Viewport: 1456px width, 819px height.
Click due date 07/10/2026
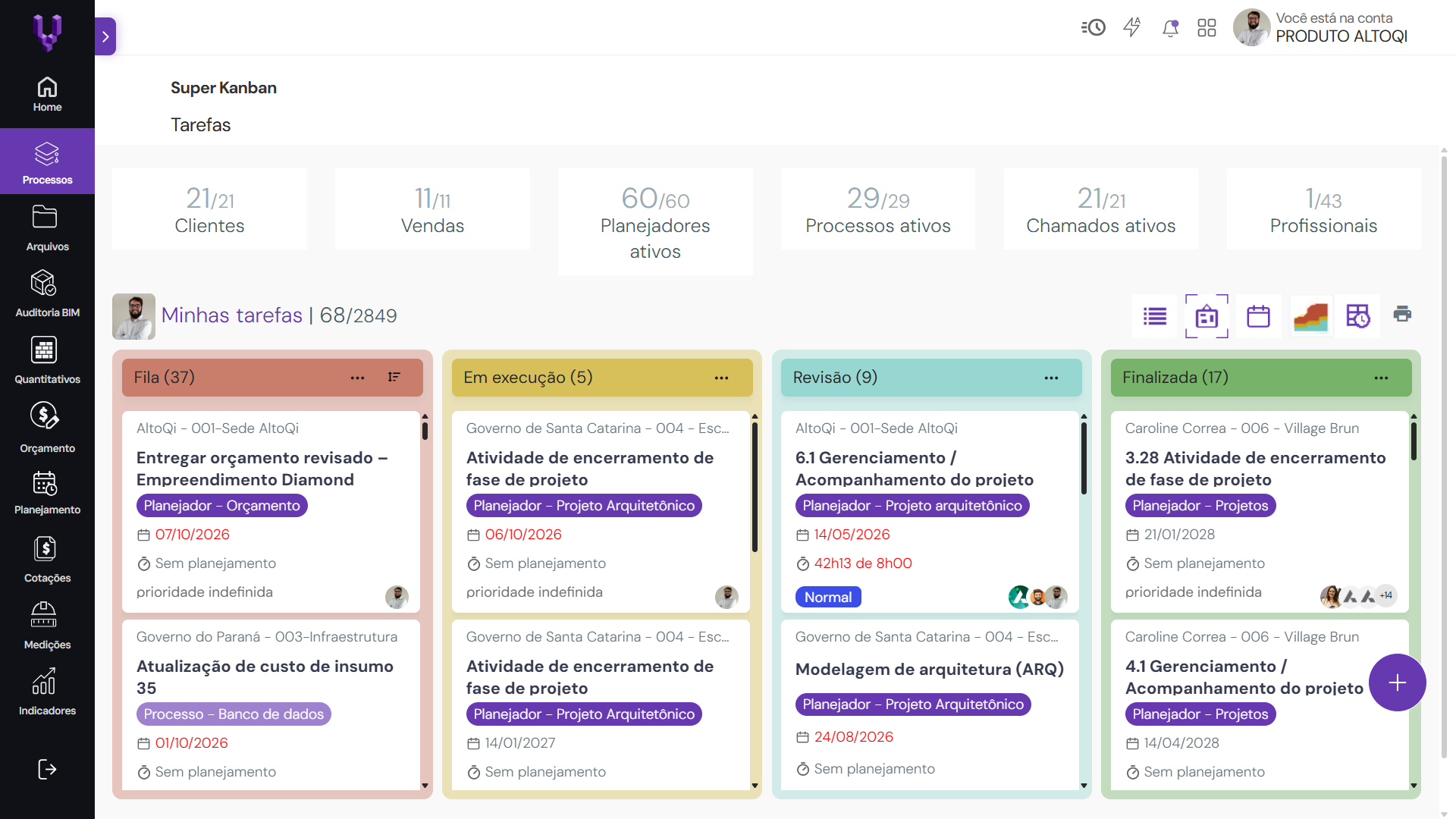(x=192, y=535)
